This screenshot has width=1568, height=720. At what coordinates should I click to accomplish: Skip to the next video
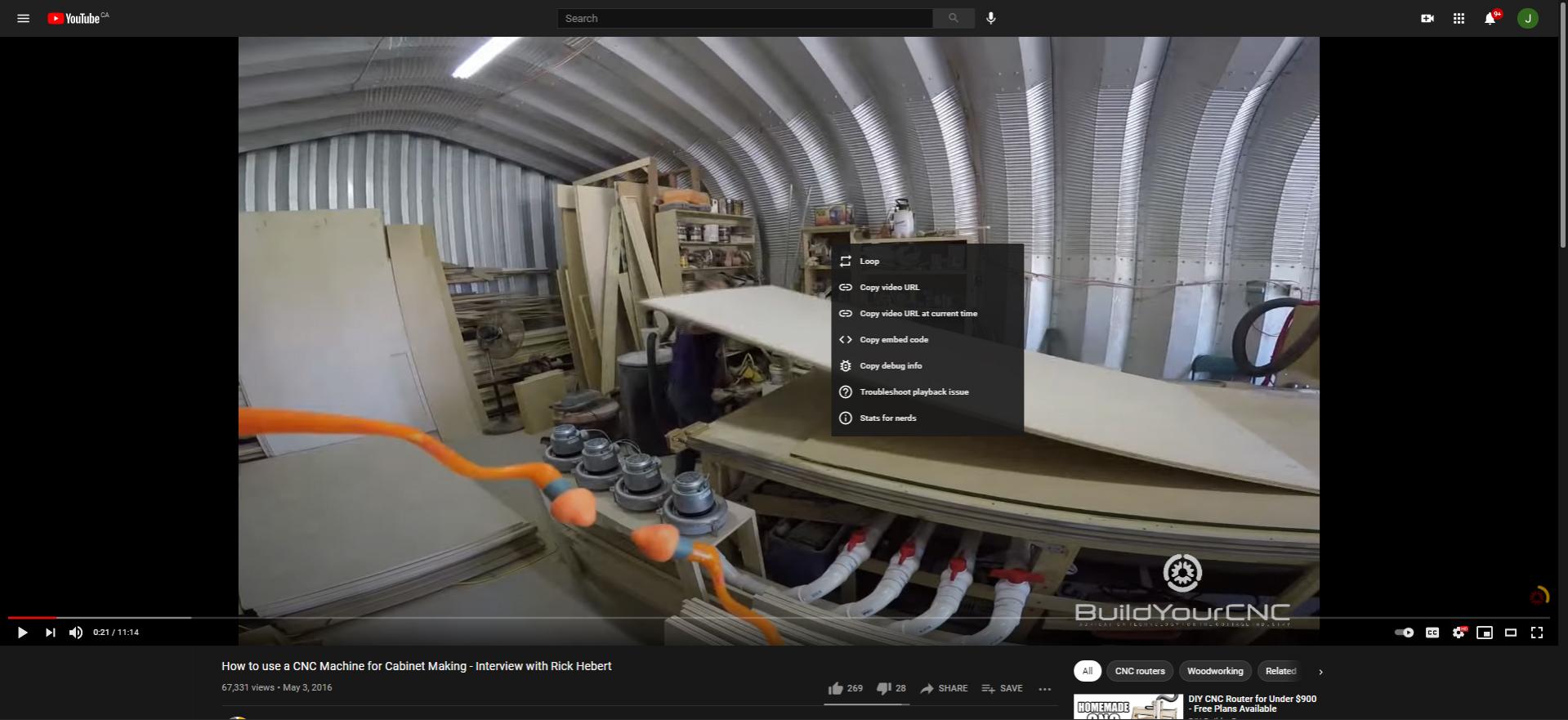coord(50,633)
